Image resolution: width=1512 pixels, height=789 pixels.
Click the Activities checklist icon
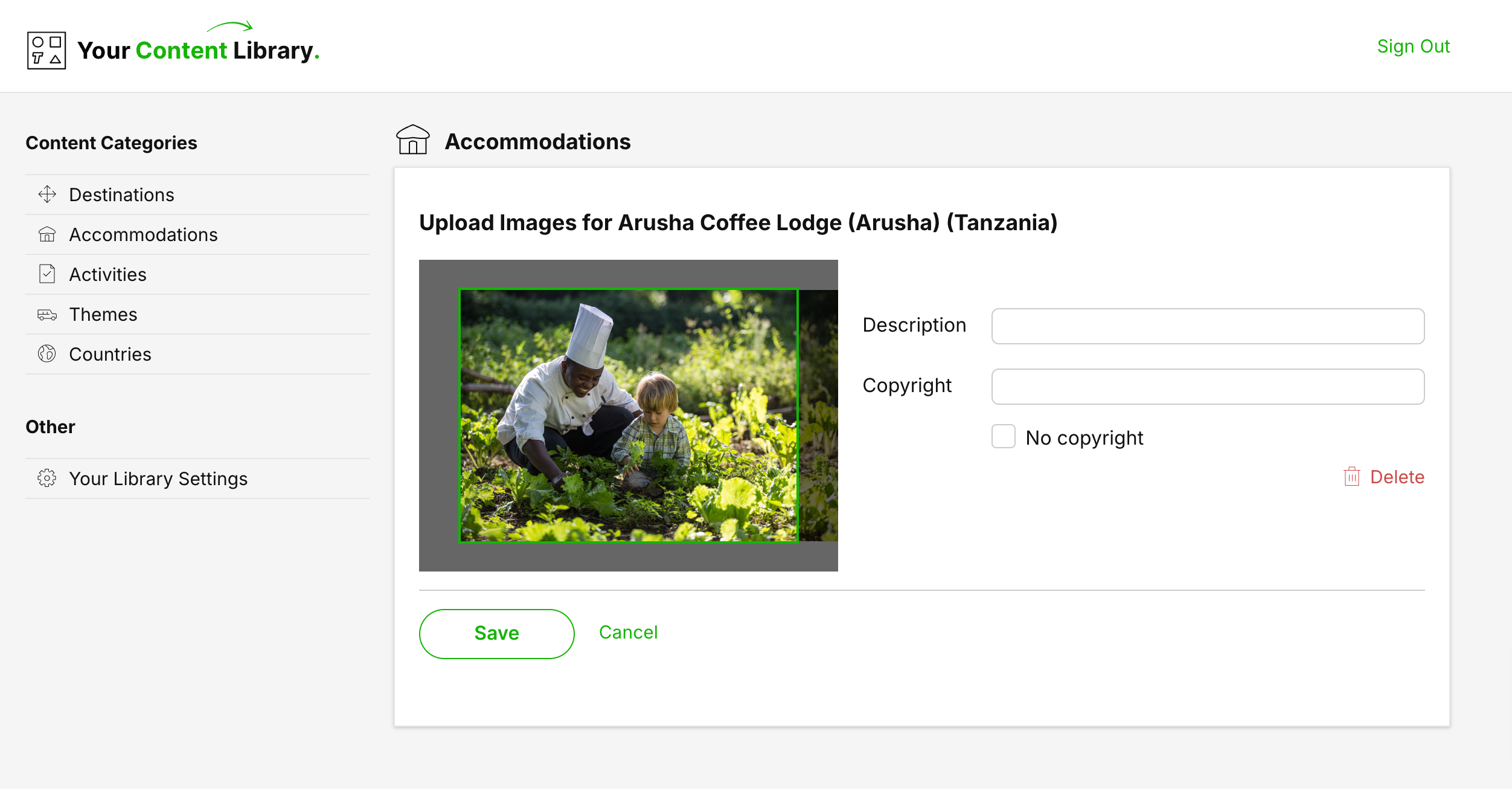pos(47,274)
